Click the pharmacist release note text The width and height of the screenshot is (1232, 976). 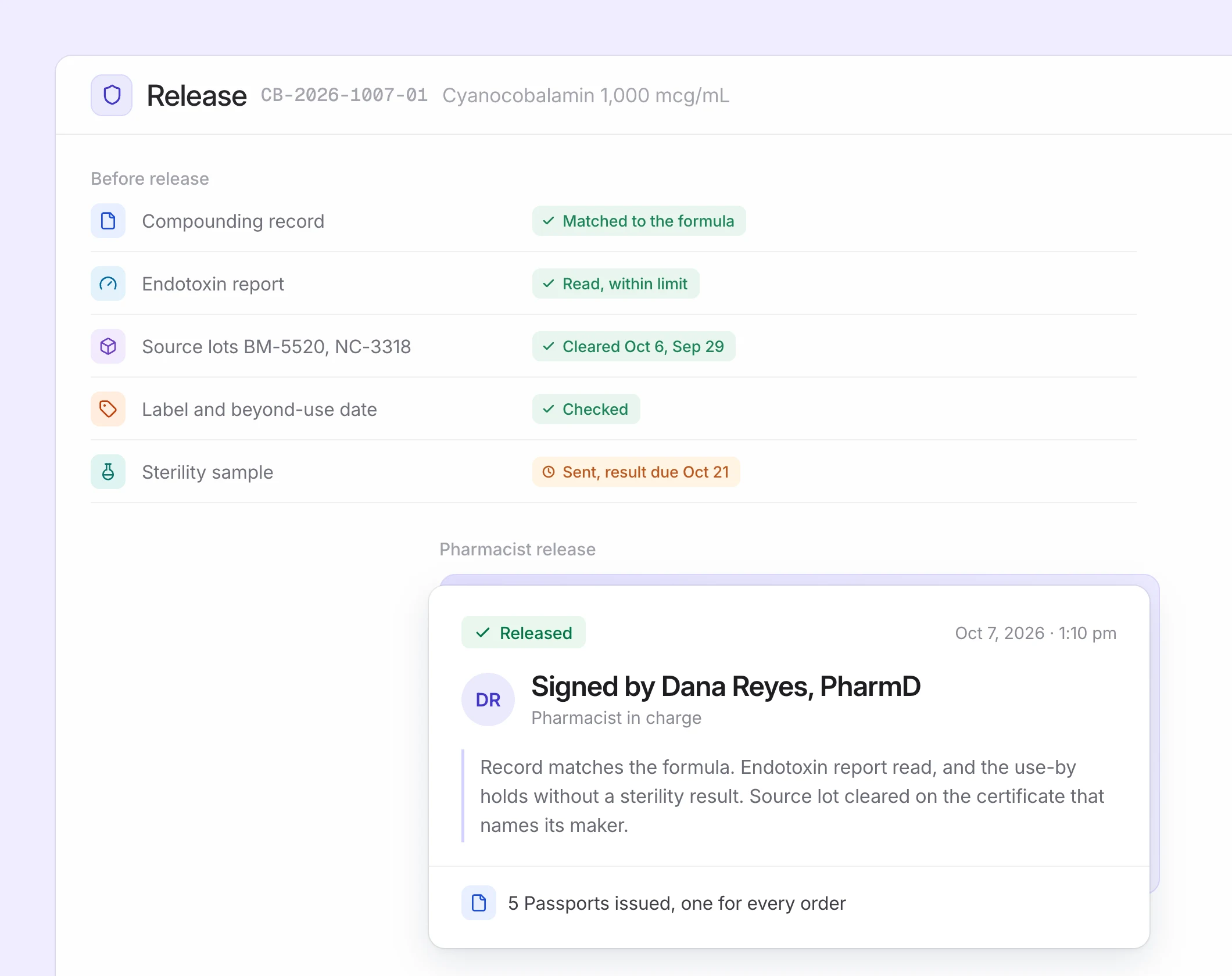(792, 796)
